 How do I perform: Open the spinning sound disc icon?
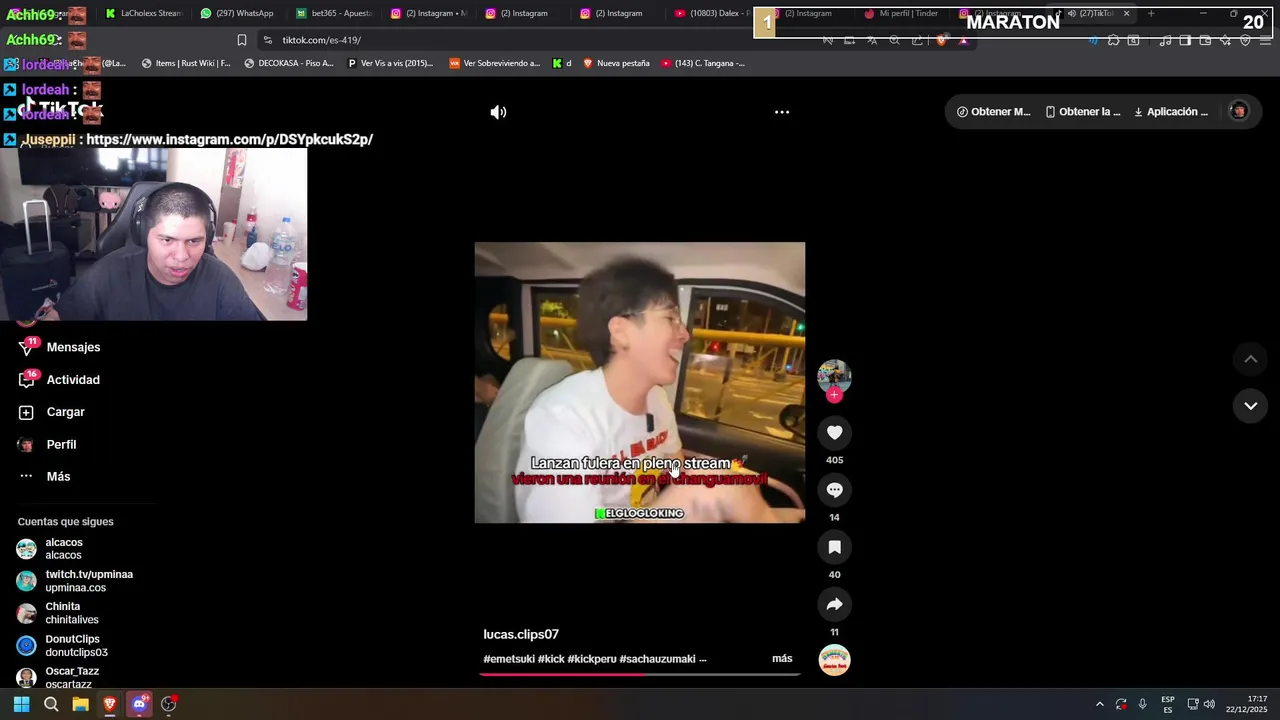coord(834,660)
